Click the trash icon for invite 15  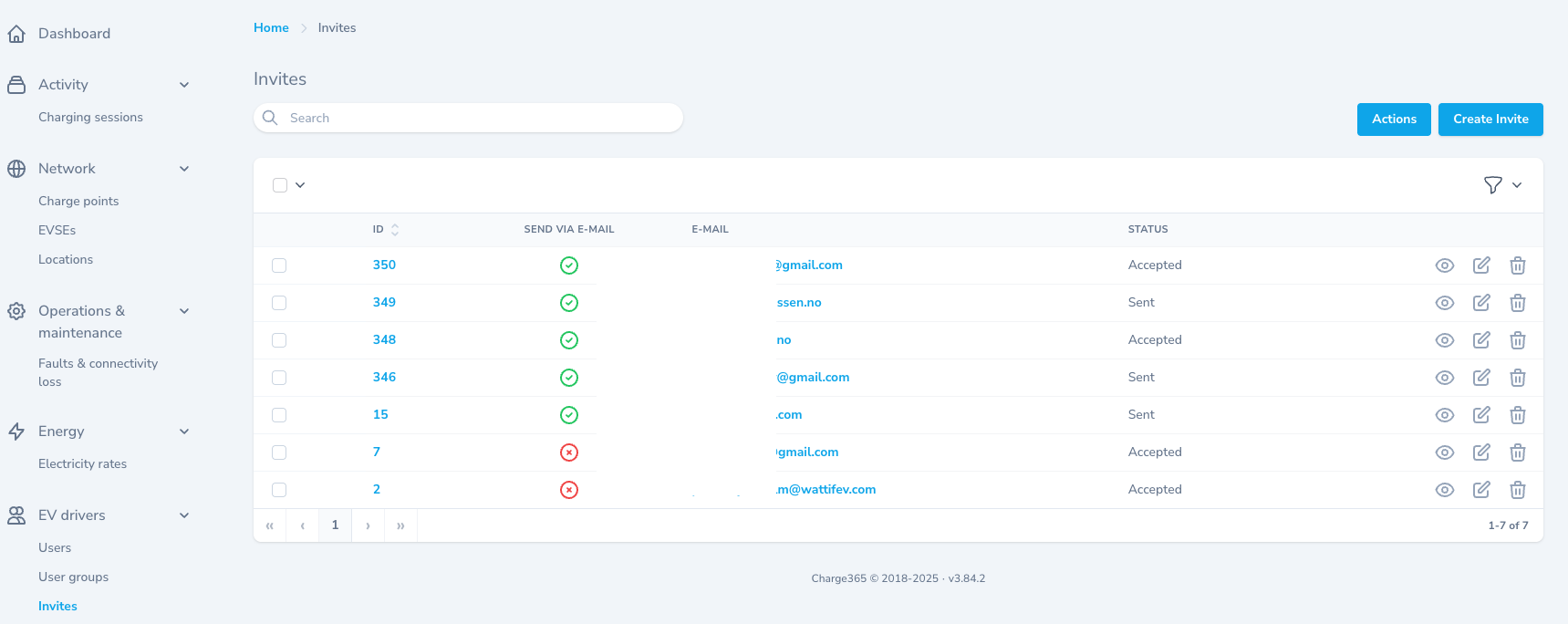(1517, 415)
